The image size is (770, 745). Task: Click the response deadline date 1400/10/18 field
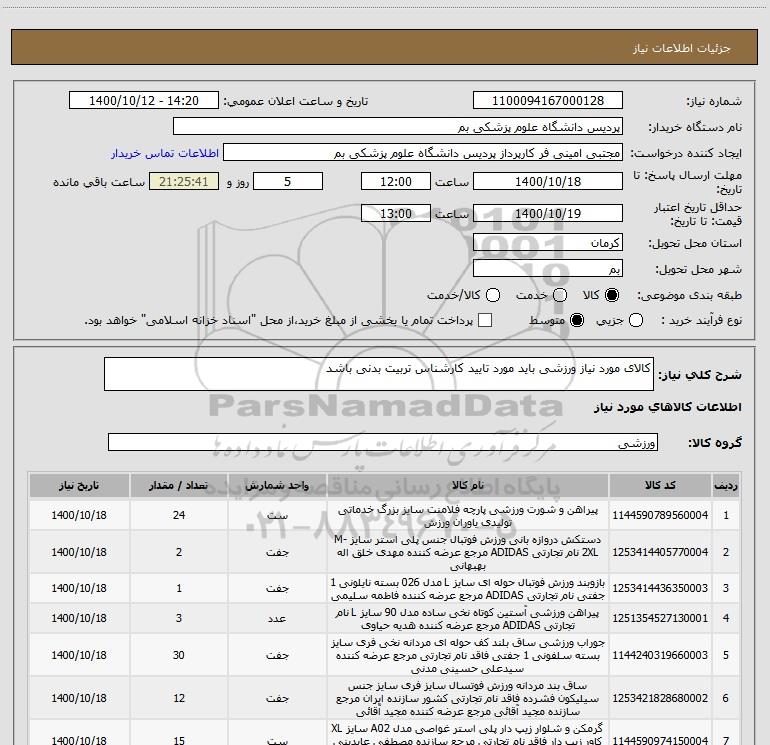coord(548,181)
